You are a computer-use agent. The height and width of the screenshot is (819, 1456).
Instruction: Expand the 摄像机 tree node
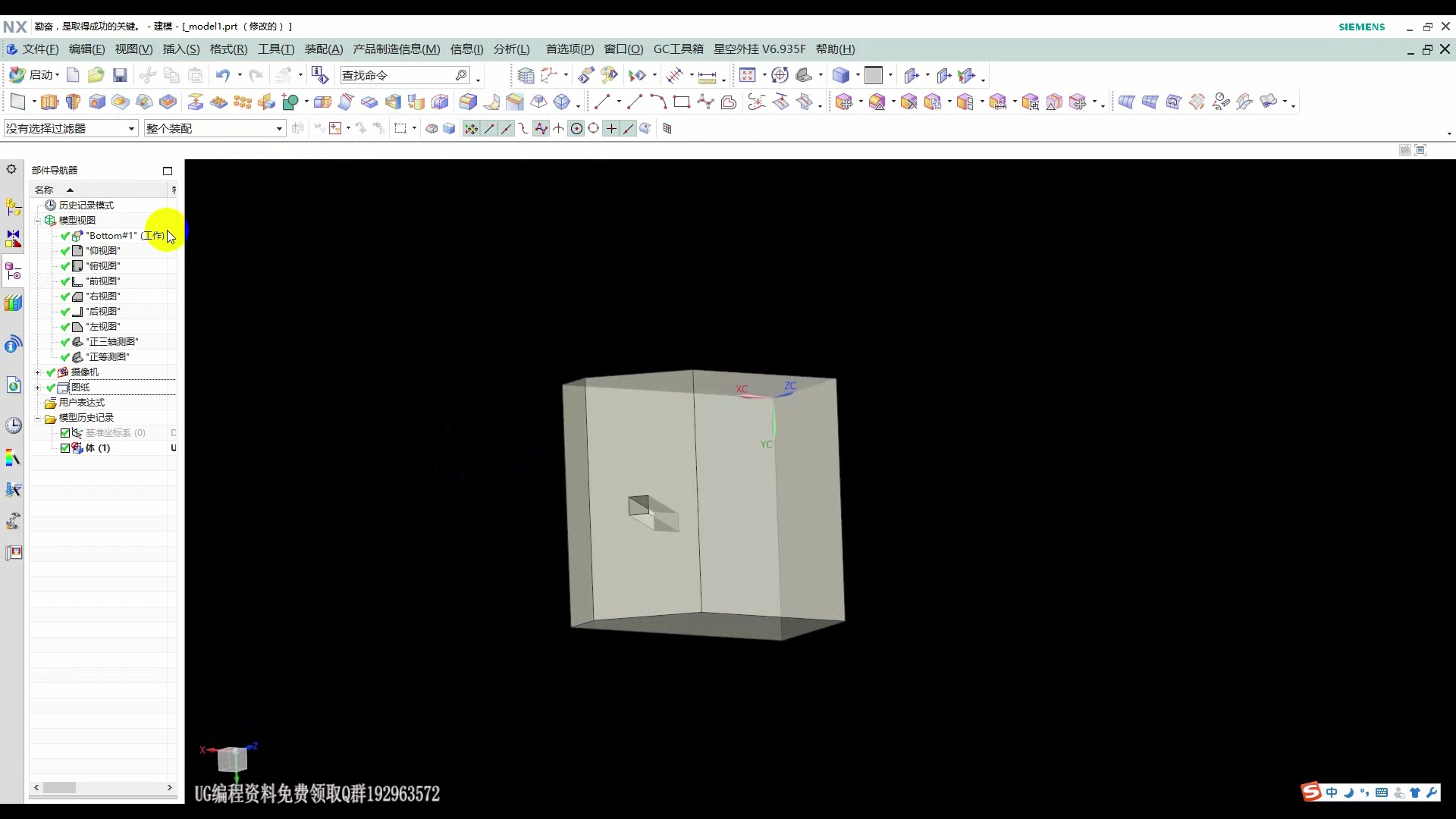(x=38, y=372)
